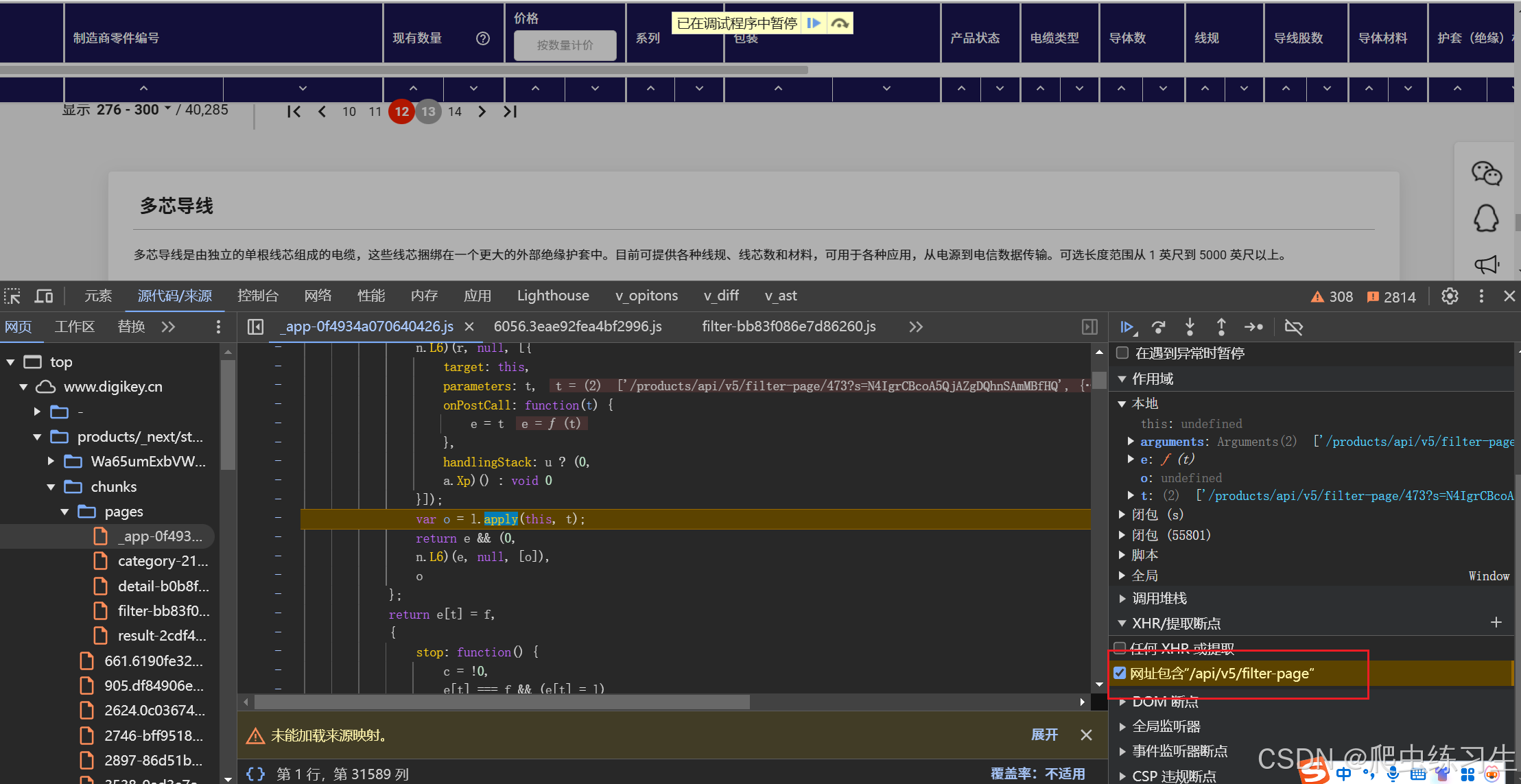
Task: Enable pause on exceptions checkbox
Action: 1122,353
